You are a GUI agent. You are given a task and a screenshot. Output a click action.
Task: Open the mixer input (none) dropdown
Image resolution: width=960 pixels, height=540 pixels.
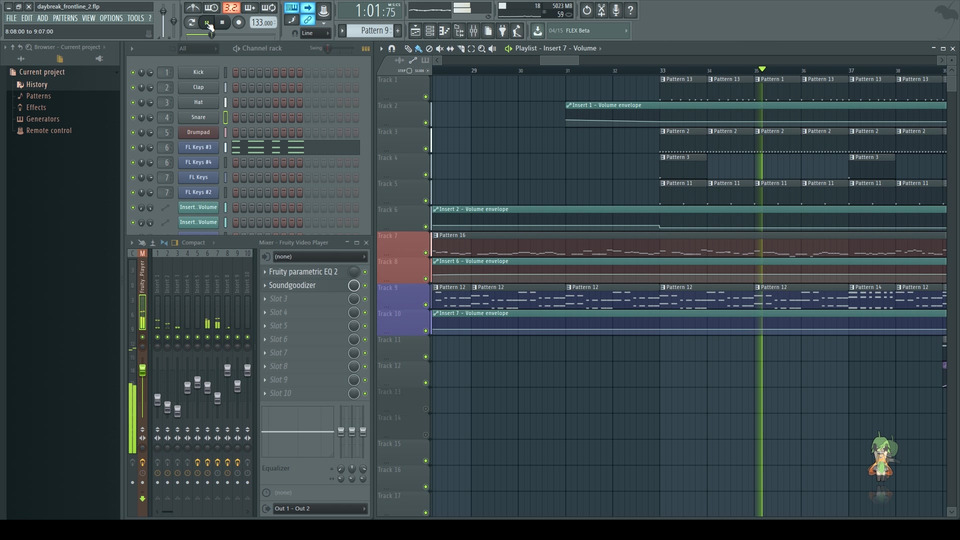320,257
